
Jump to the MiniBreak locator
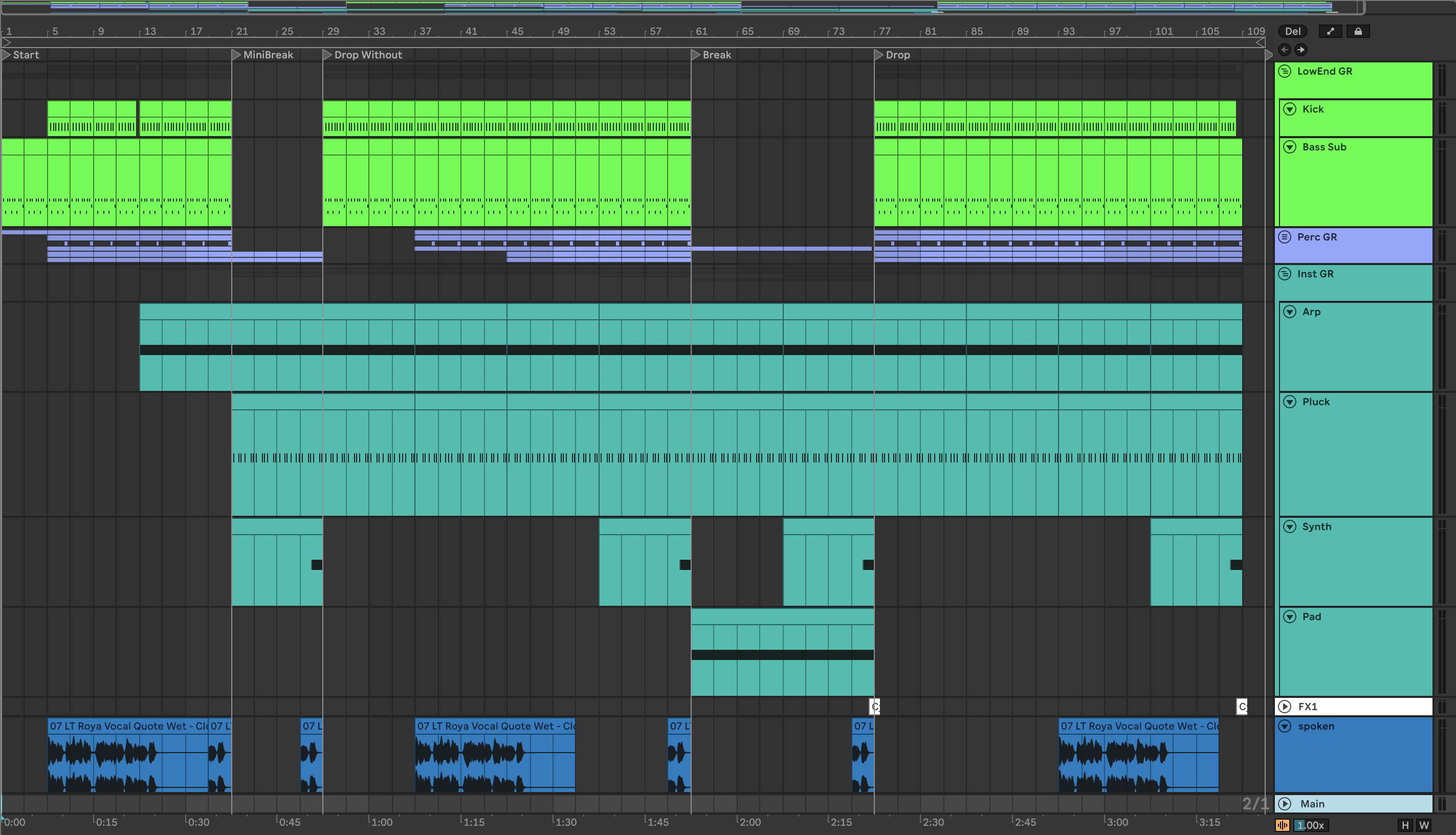(236, 54)
